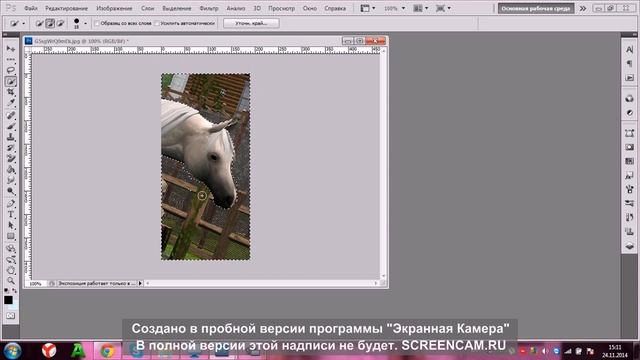
Task: Select the Lasso tool
Action: 11,70
